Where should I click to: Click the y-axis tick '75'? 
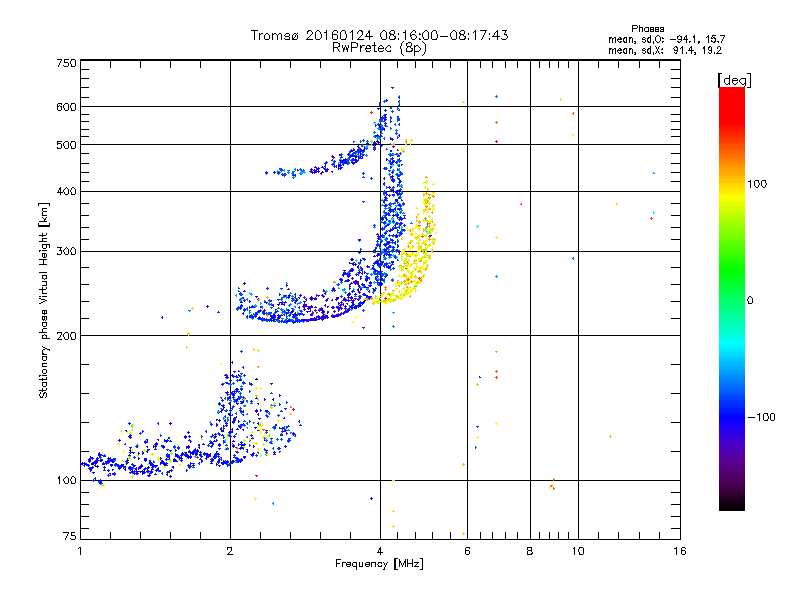pos(70,536)
